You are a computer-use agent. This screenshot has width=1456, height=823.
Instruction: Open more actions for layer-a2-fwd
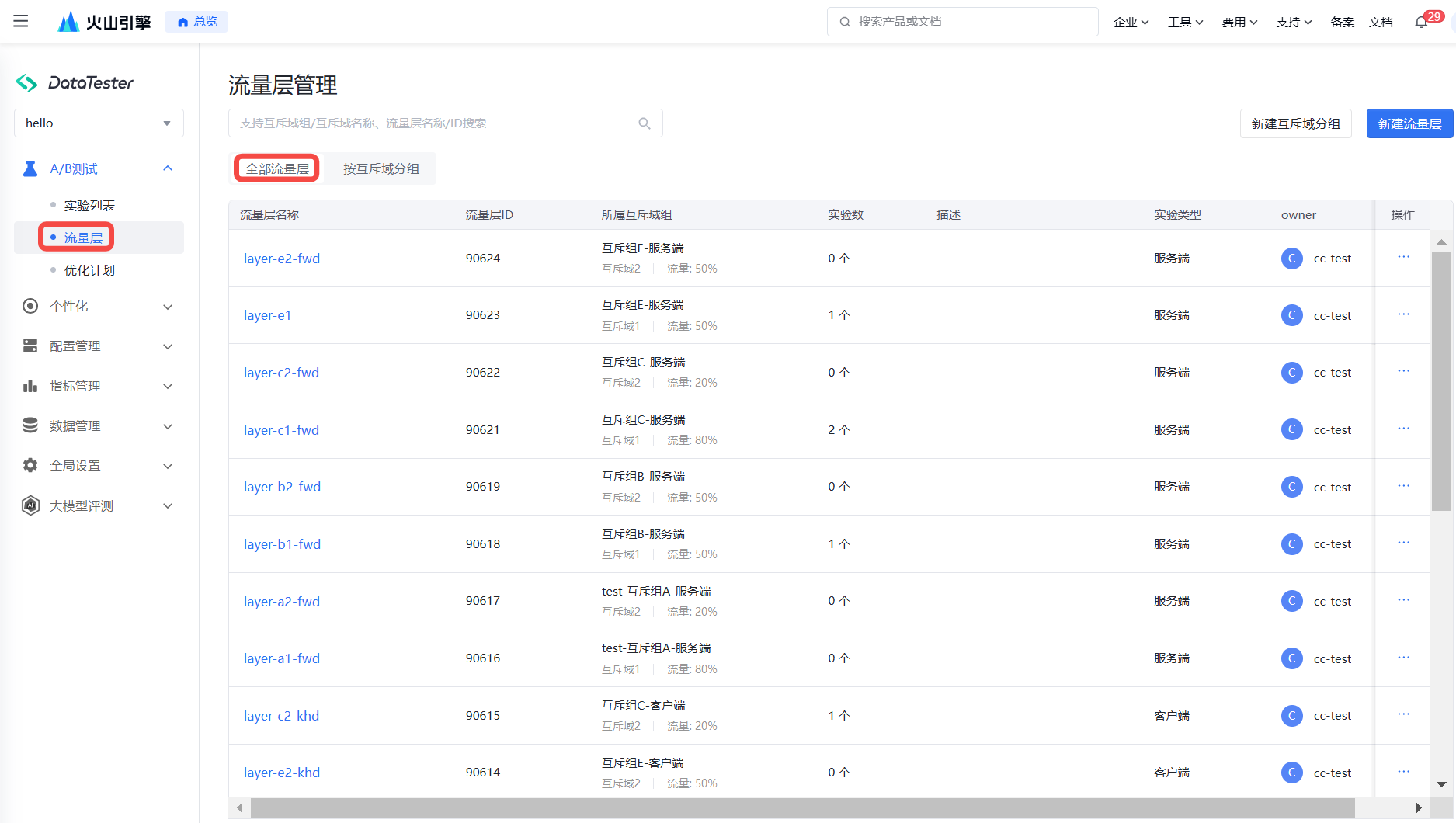pyautogui.click(x=1403, y=600)
